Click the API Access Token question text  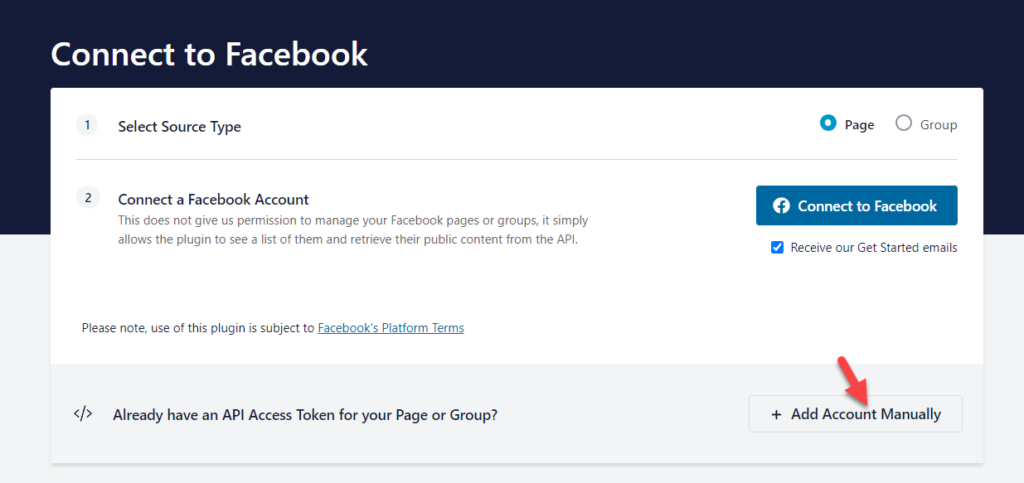point(305,414)
